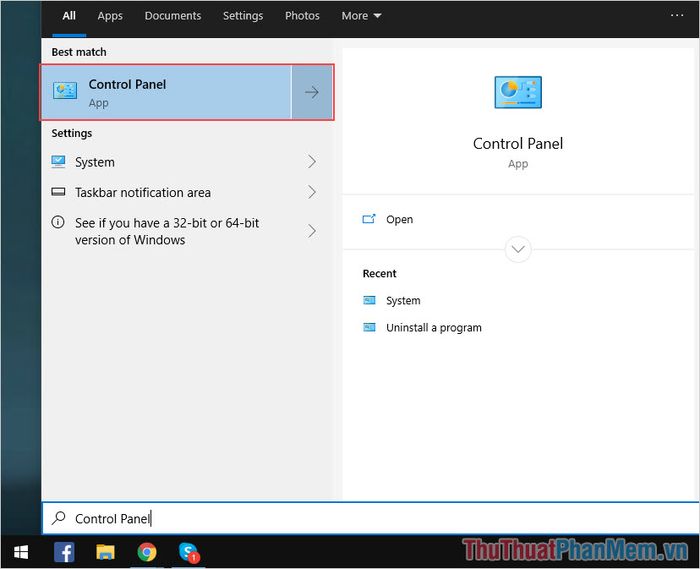Expand the Control Panel result arrow
The width and height of the screenshot is (700, 569).
click(312, 93)
